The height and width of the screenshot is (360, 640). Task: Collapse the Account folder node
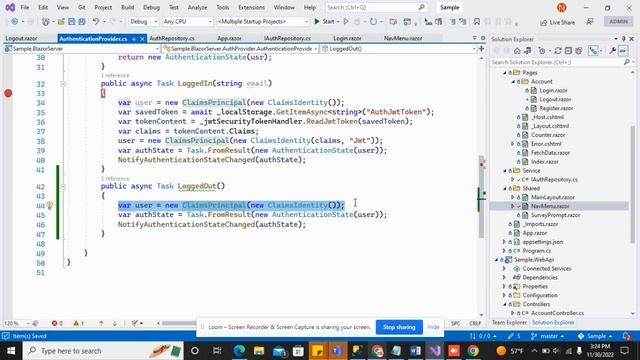coord(513,82)
